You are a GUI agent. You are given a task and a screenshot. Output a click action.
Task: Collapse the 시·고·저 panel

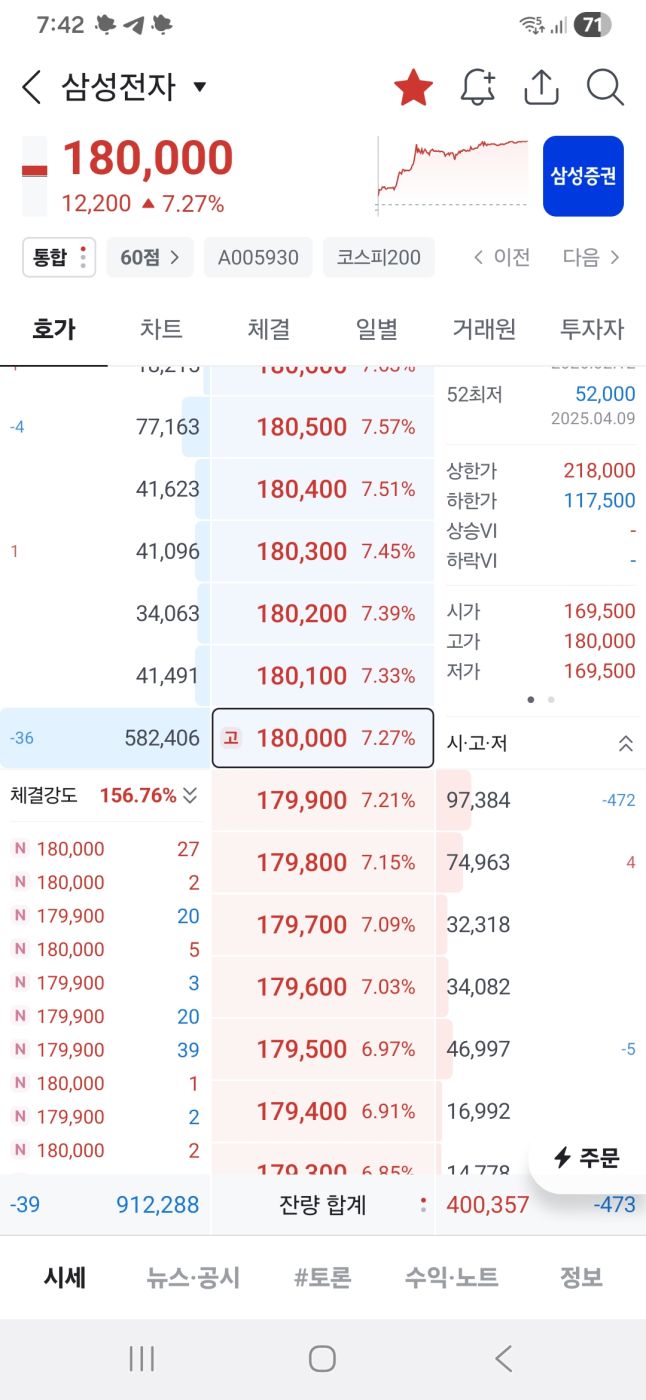pos(626,743)
